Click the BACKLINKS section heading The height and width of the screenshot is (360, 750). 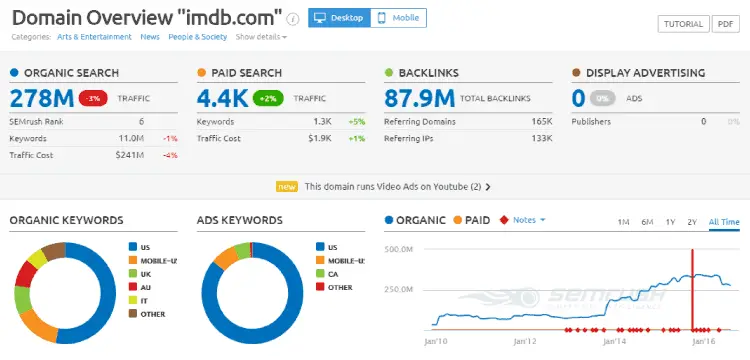pos(429,73)
